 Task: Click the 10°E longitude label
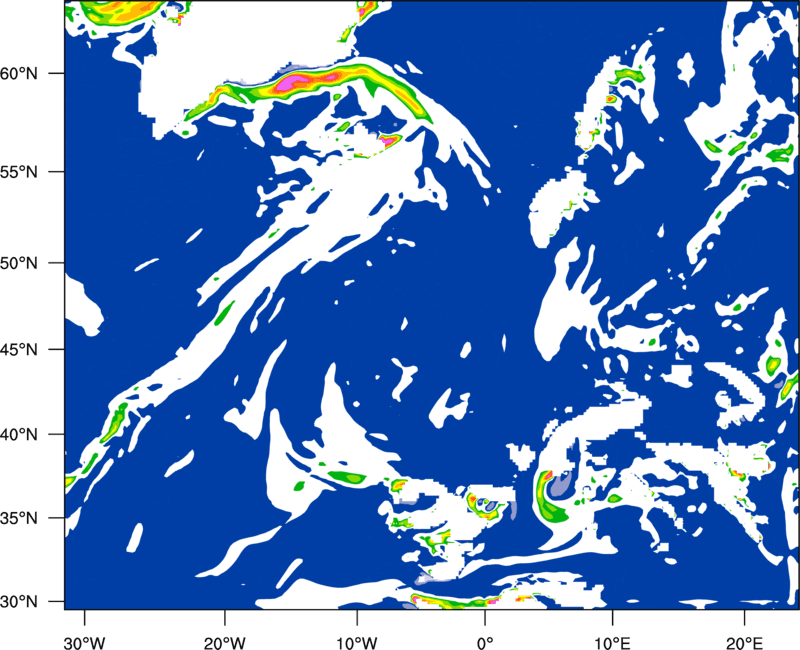point(612,642)
